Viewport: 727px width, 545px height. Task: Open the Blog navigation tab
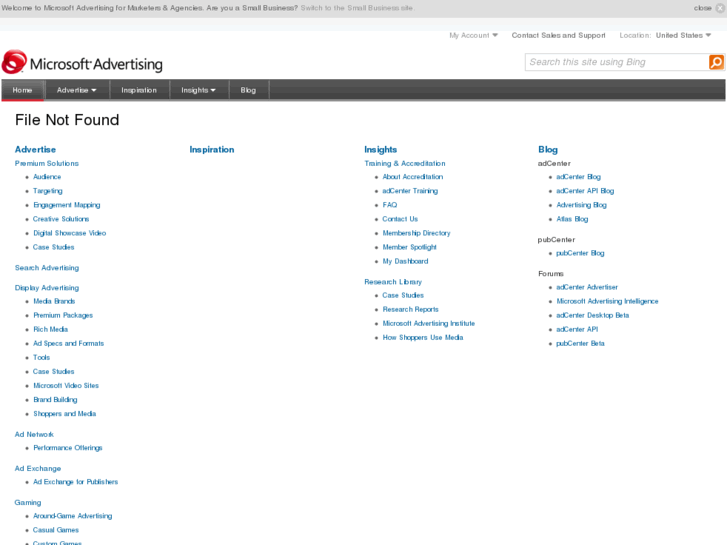[x=248, y=90]
